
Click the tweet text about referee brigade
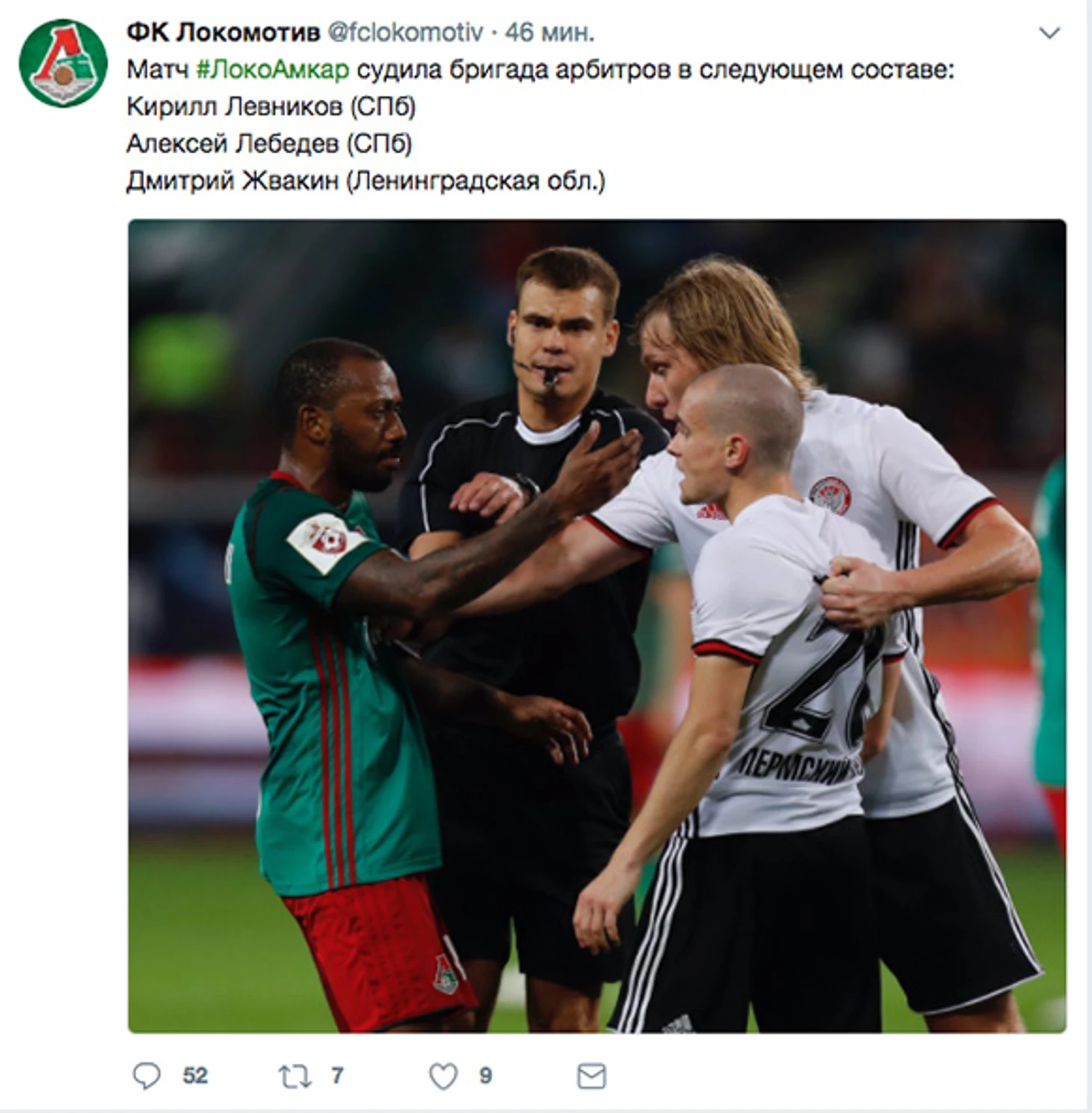tap(540, 70)
